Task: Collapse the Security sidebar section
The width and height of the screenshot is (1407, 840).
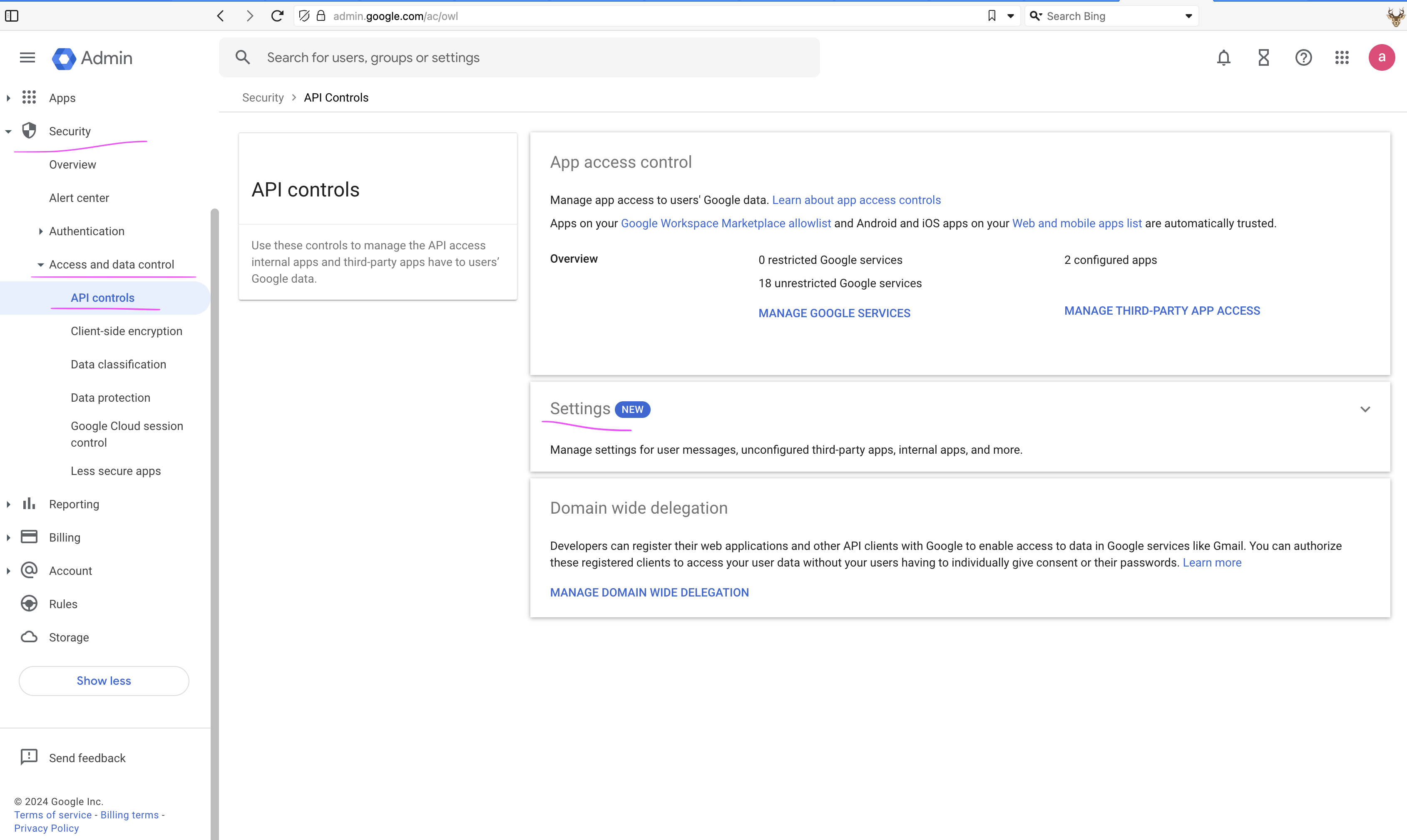Action: pos(8,131)
